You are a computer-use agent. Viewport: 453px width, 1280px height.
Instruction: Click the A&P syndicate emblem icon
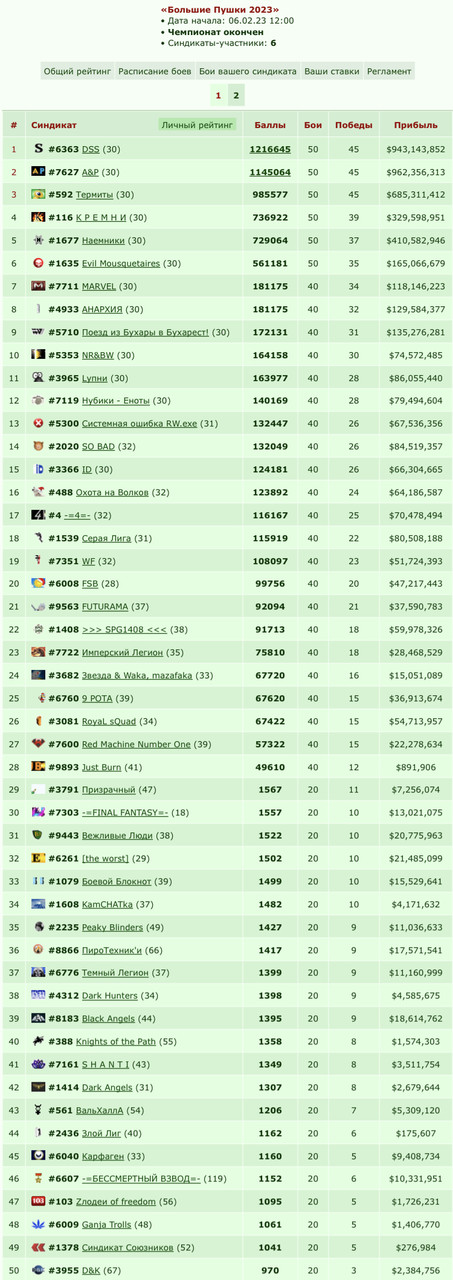38,172
